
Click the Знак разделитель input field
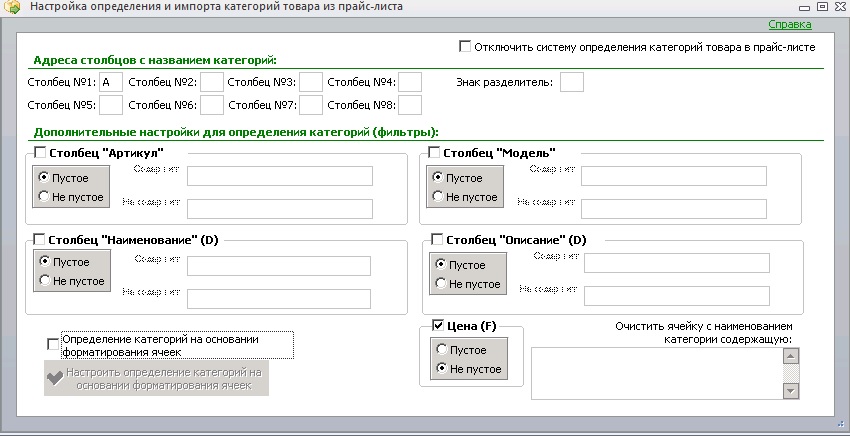pos(572,82)
